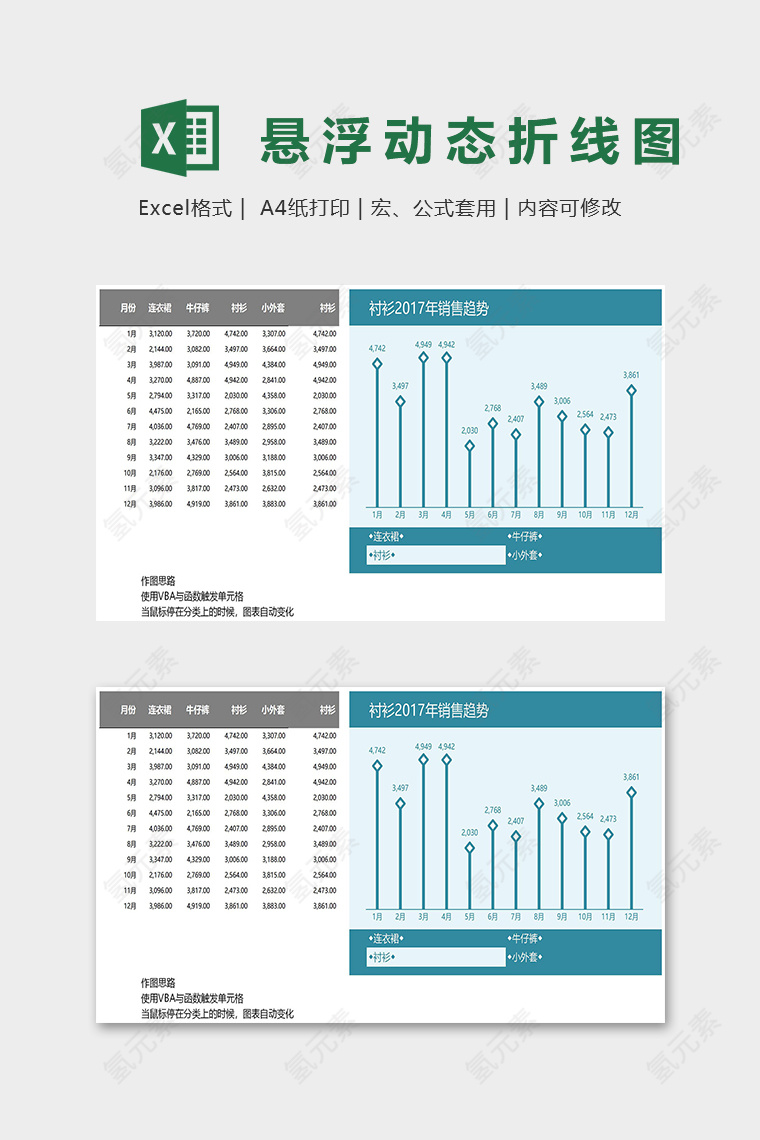Click the Excel格式 label under the title

[x=185, y=208]
